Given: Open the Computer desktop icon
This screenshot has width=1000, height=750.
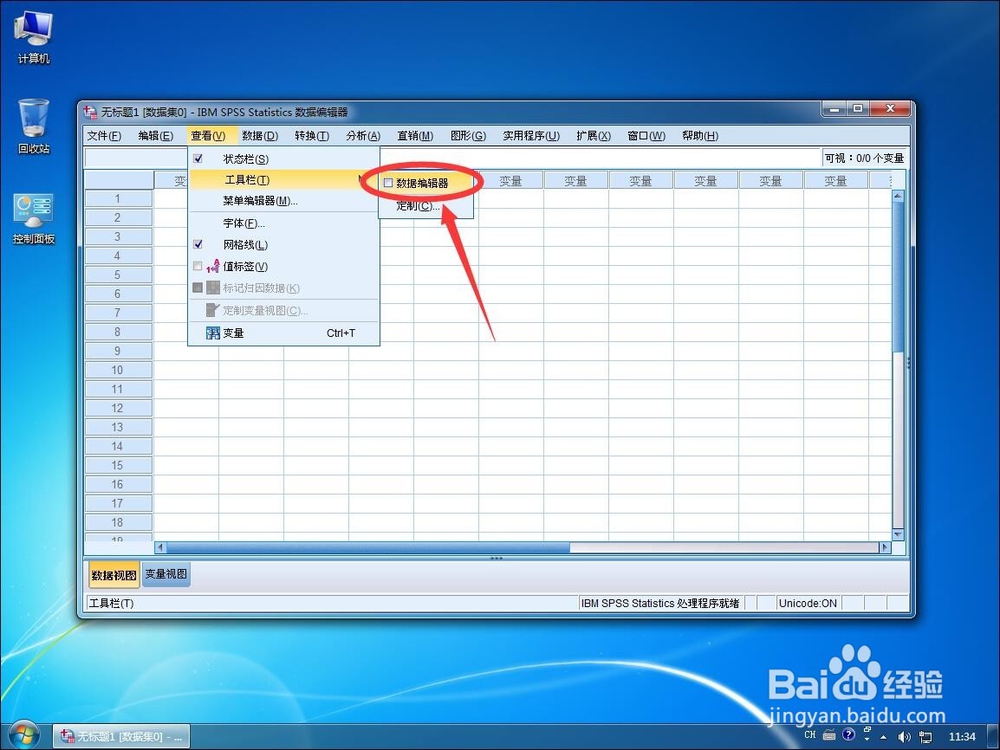Looking at the screenshot, I should click(33, 37).
